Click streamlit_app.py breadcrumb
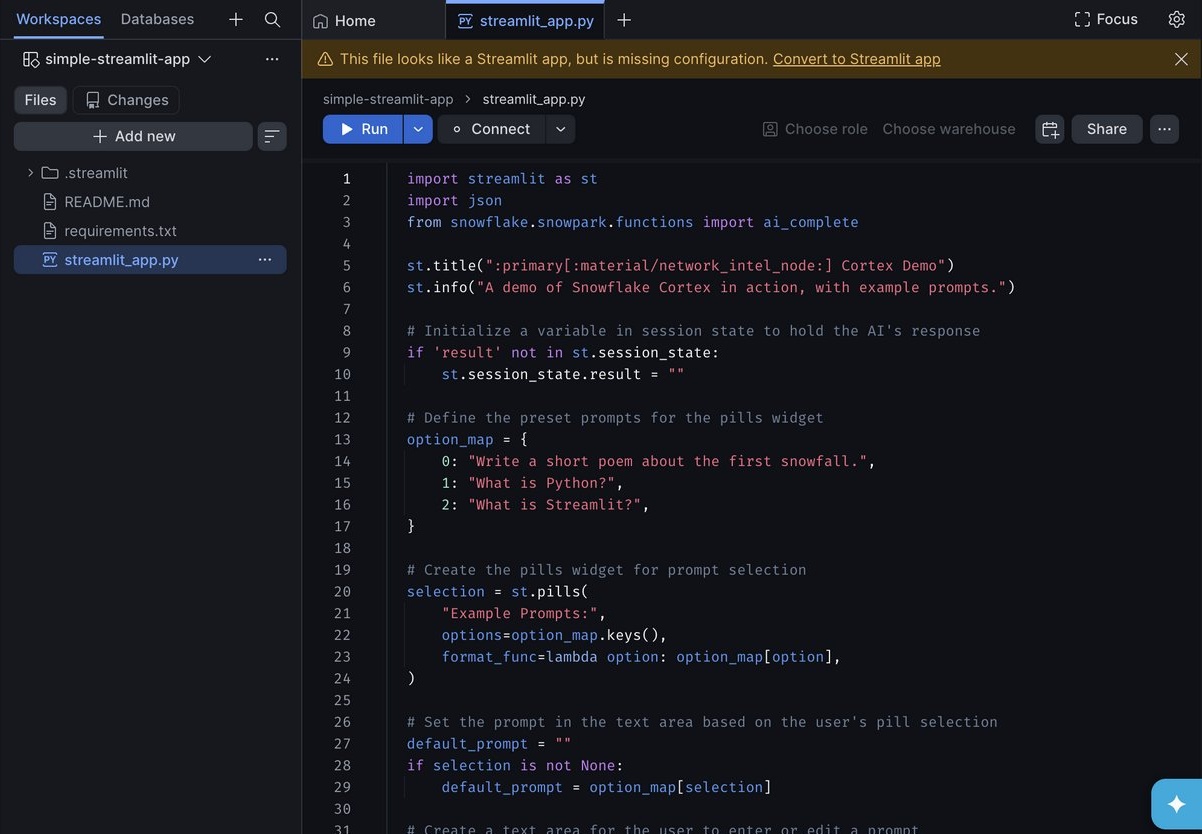The height and width of the screenshot is (834, 1202). coord(534,99)
